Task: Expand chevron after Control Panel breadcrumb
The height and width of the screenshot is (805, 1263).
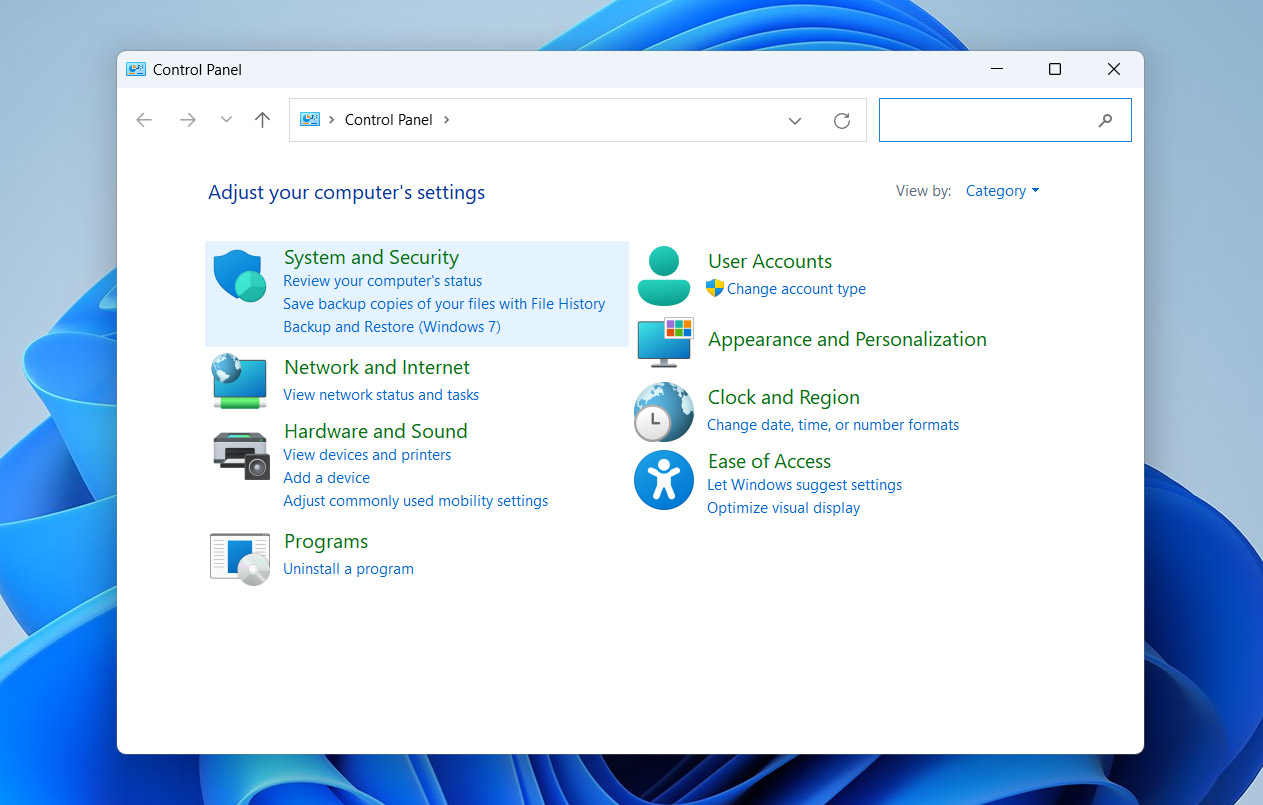Action: (446, 119)
